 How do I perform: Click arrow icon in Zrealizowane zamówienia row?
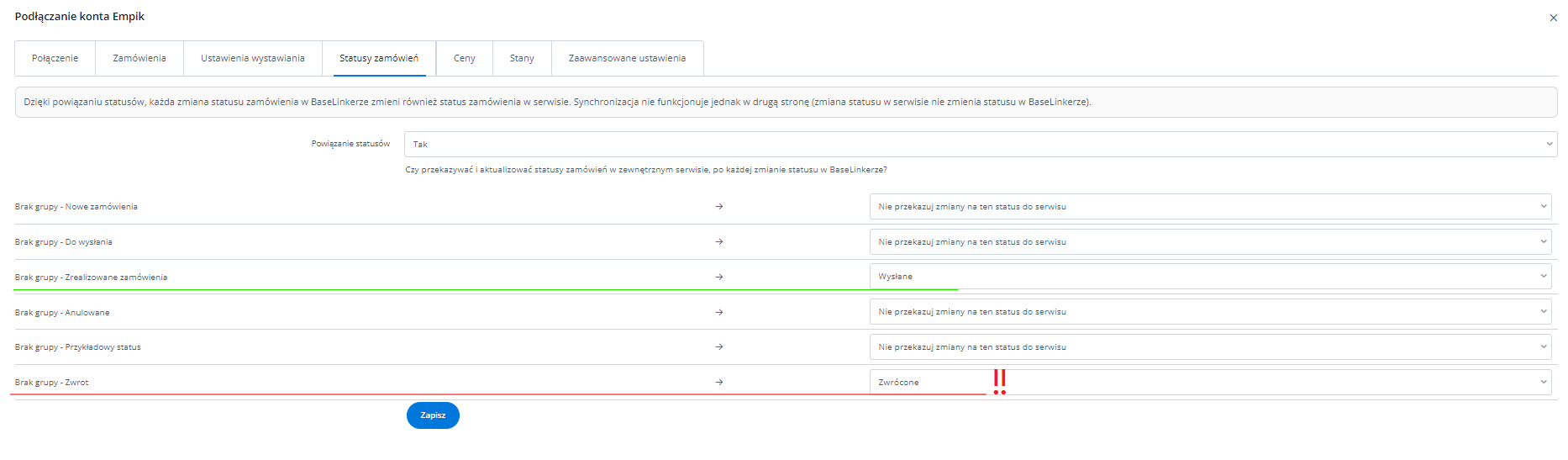[x=719, y=277]
